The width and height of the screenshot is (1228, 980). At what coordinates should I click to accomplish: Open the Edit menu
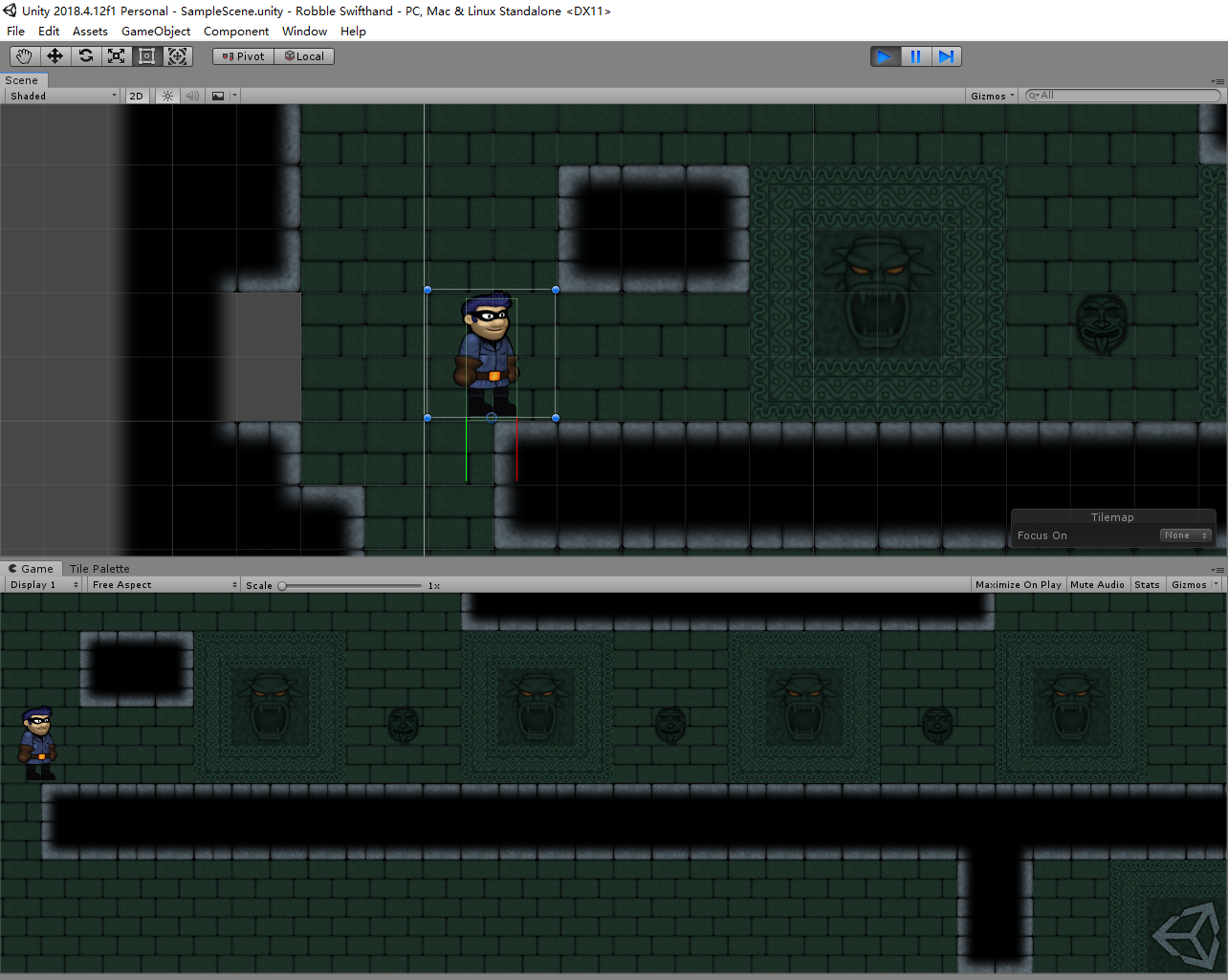click(49, 31)
